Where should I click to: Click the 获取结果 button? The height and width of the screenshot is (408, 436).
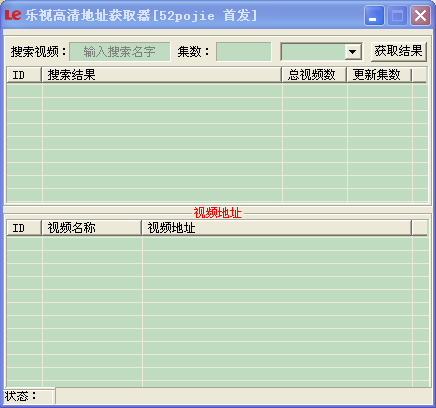(x=399, y=52)
